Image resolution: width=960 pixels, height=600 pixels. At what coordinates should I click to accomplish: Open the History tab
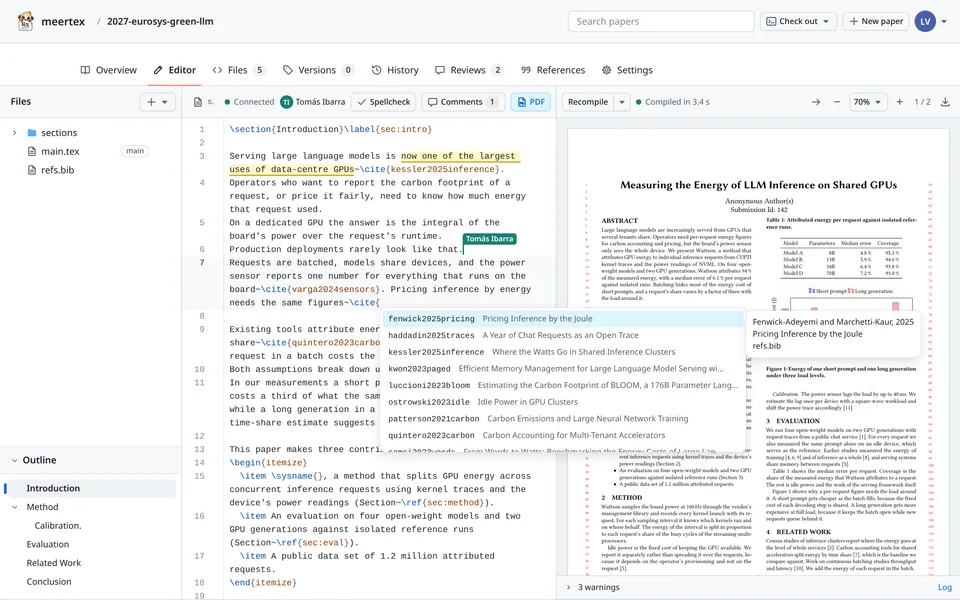click(395, 70)
